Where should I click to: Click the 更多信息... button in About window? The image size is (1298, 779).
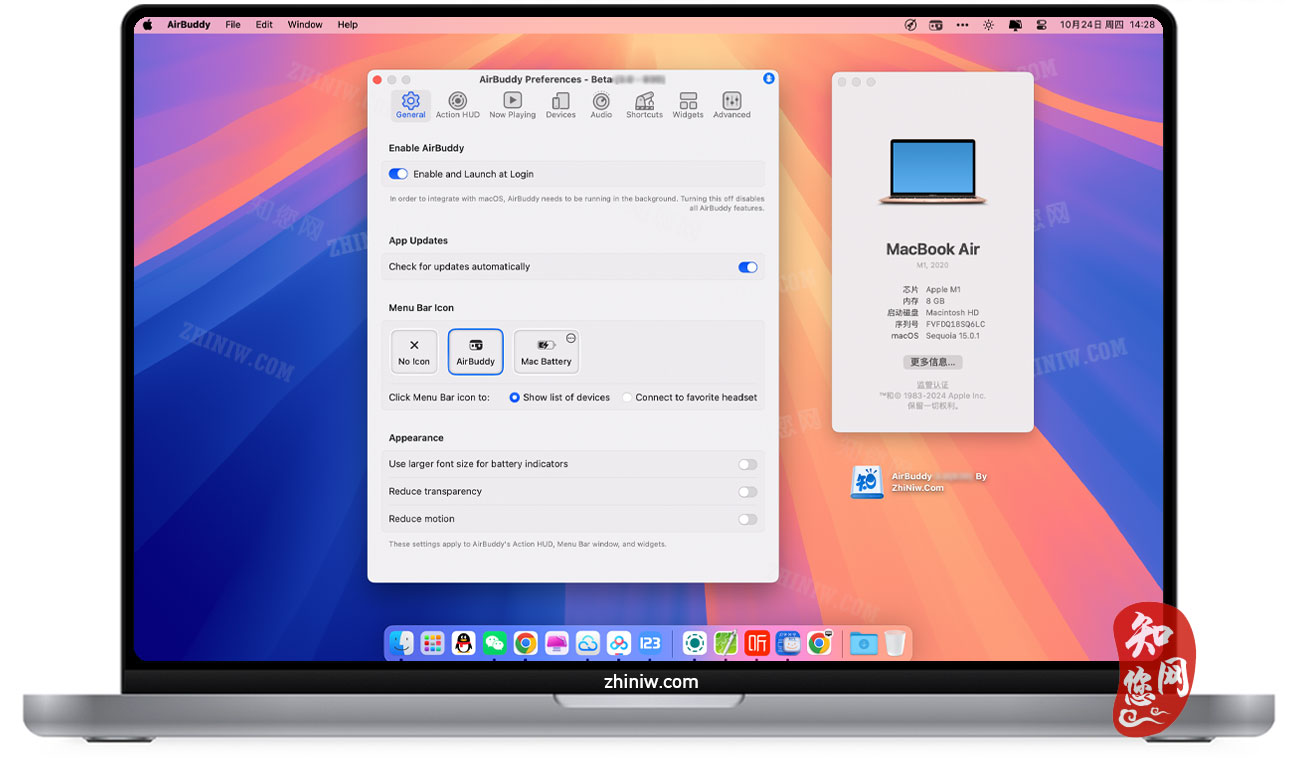[x=932, y=362]
